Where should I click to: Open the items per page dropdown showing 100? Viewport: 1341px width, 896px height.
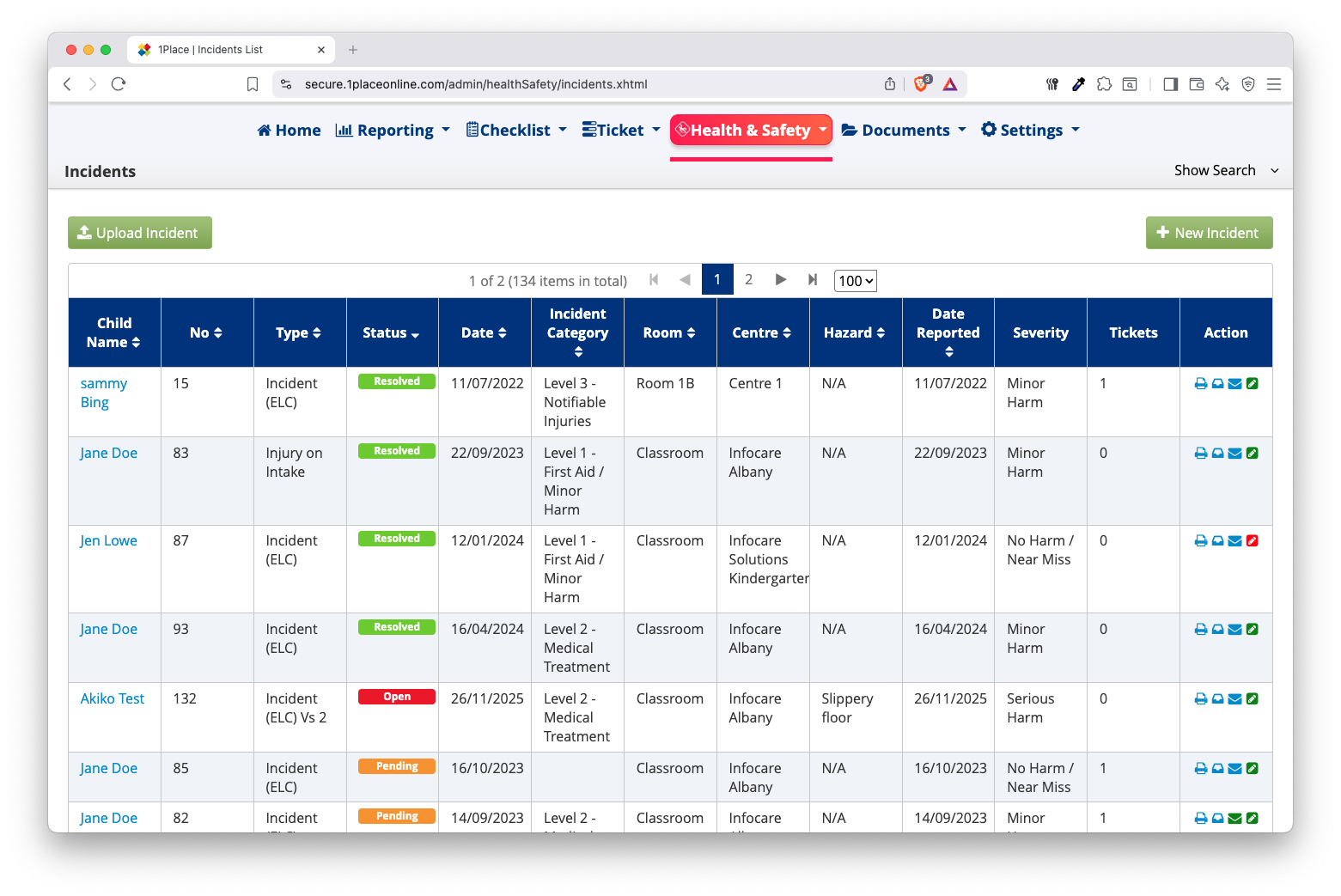point(856,281)
